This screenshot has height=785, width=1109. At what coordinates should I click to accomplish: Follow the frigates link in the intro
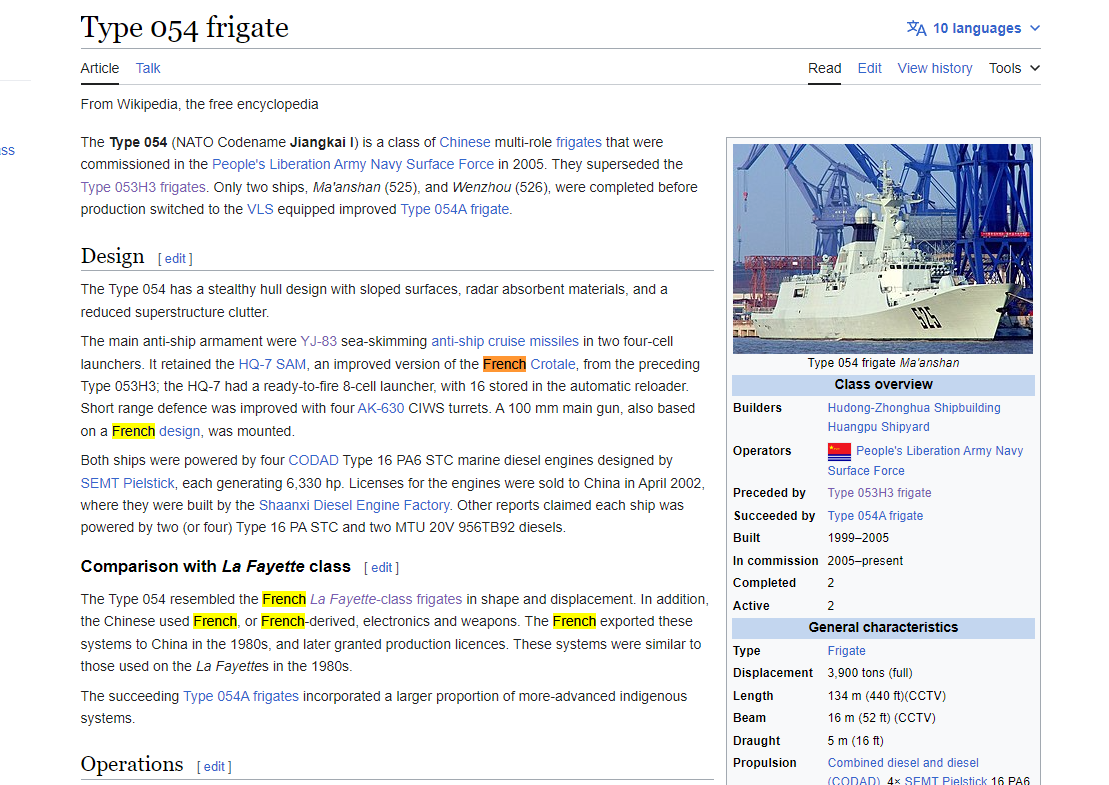[x=579, y=142]
